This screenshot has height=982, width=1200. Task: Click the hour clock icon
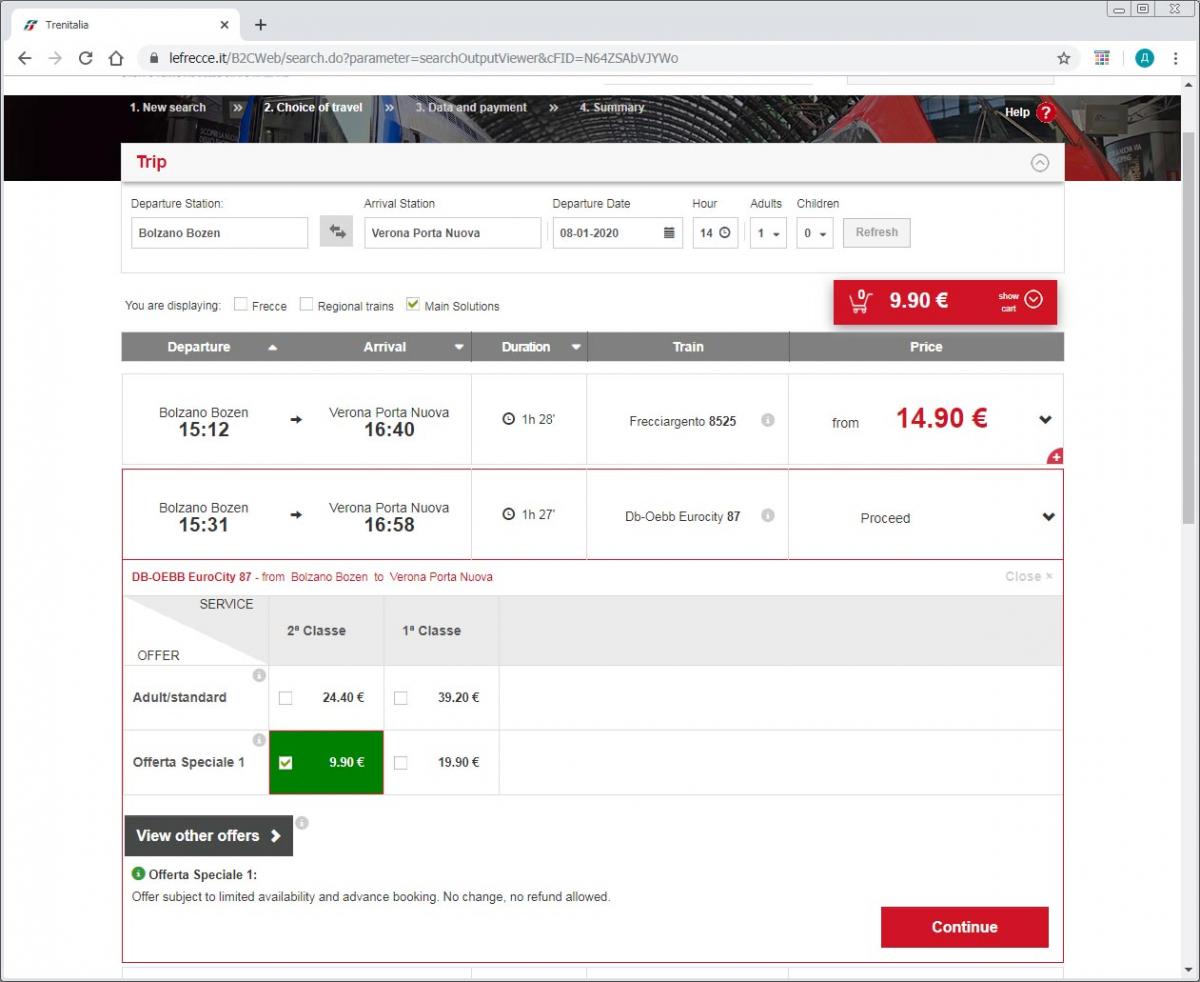725,233
